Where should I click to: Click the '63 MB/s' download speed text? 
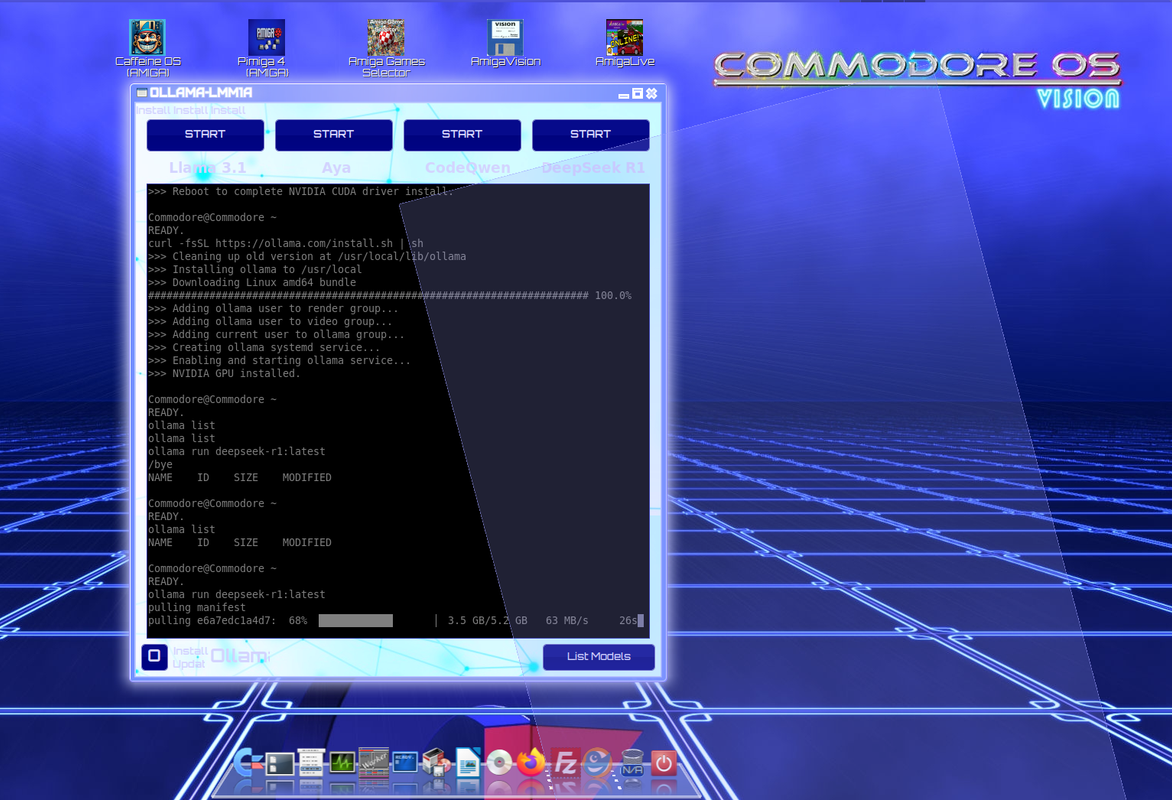point(567,621)
